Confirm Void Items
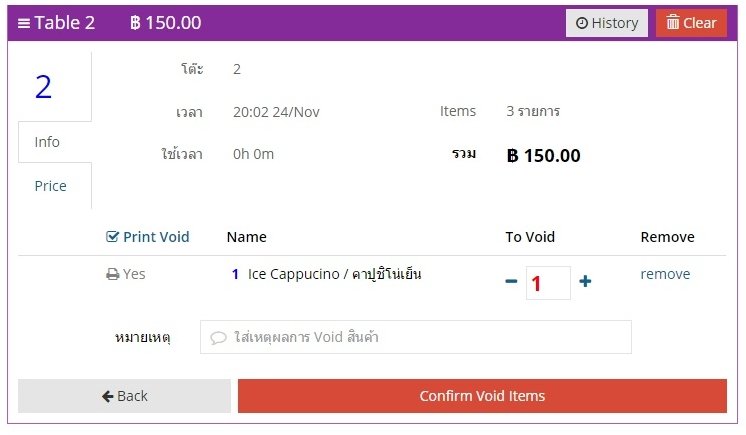Image resolution: width=746 pixels, height=435 pixels. 482,396
